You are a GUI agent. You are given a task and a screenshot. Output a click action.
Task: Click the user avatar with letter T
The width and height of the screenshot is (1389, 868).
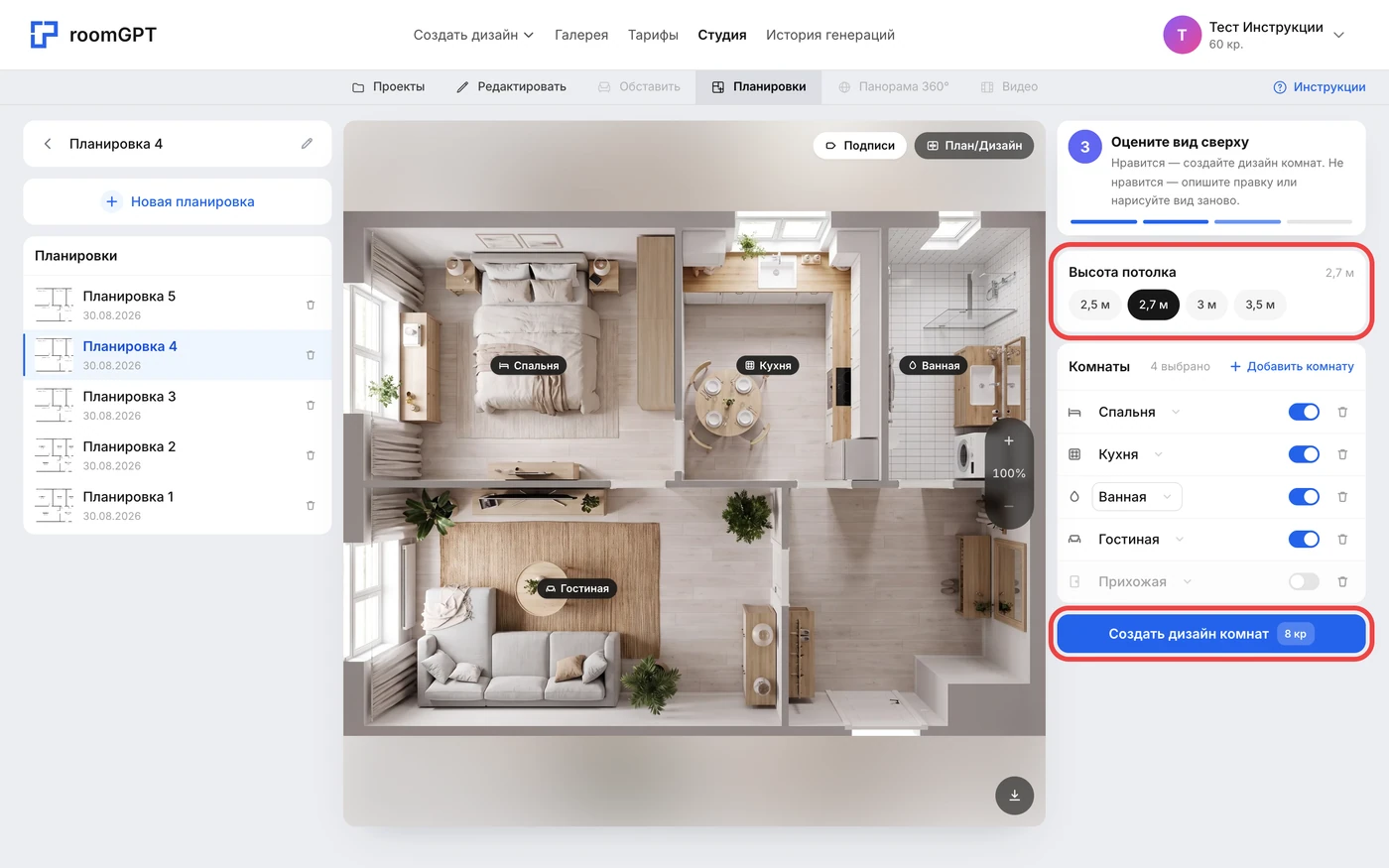1182,35
